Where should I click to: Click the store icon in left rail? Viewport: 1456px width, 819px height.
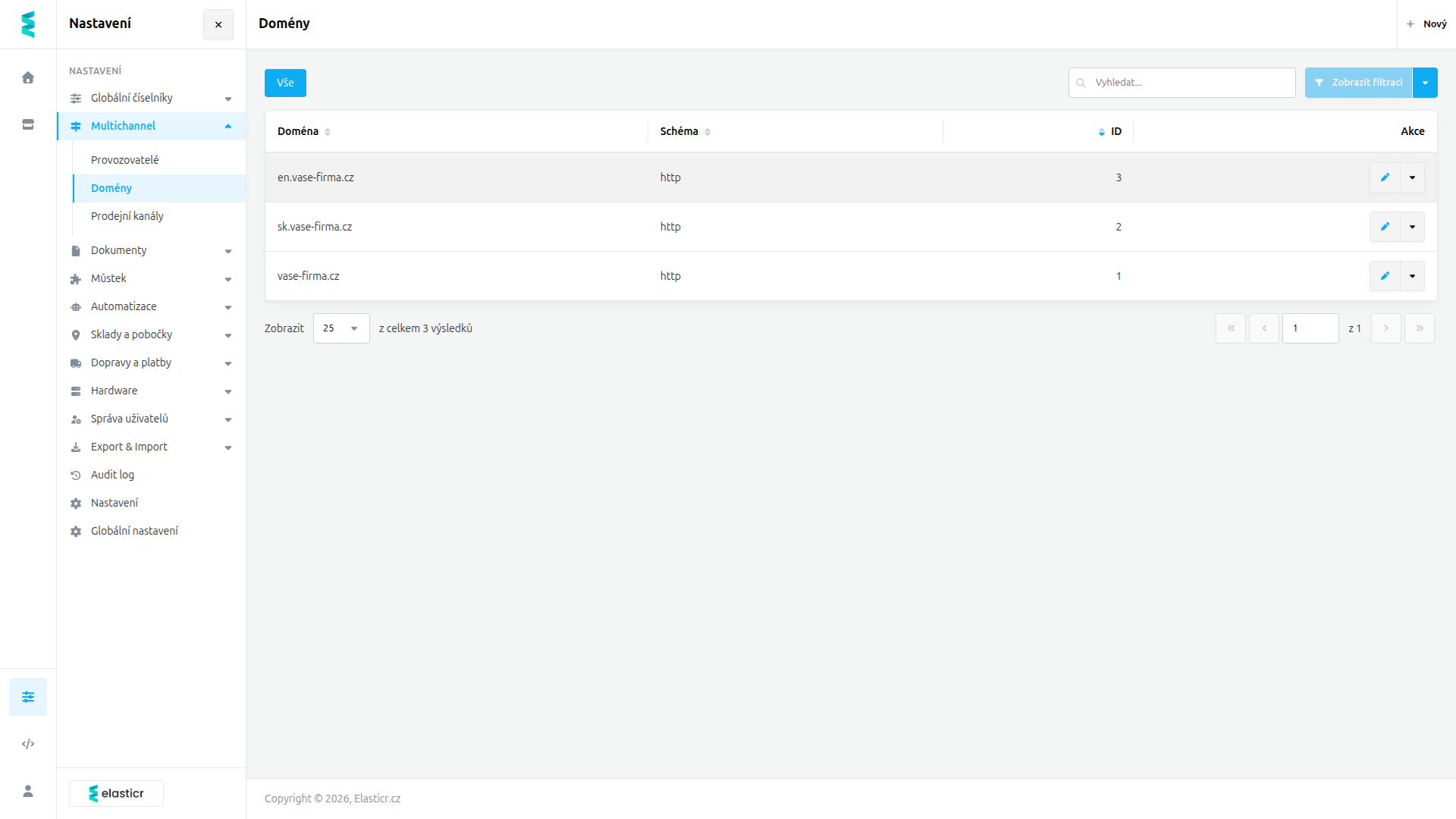[28, 124]
